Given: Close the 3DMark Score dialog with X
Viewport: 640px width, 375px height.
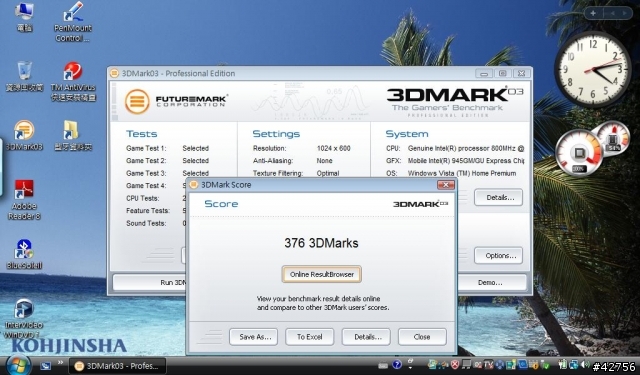Looking at the screenshot, I should point(446,185).
